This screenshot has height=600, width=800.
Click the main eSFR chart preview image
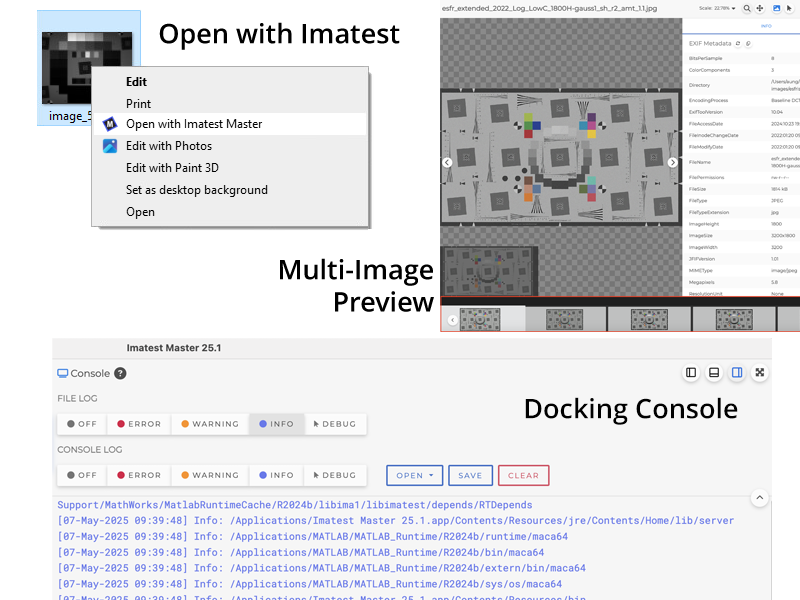(561, 157)
